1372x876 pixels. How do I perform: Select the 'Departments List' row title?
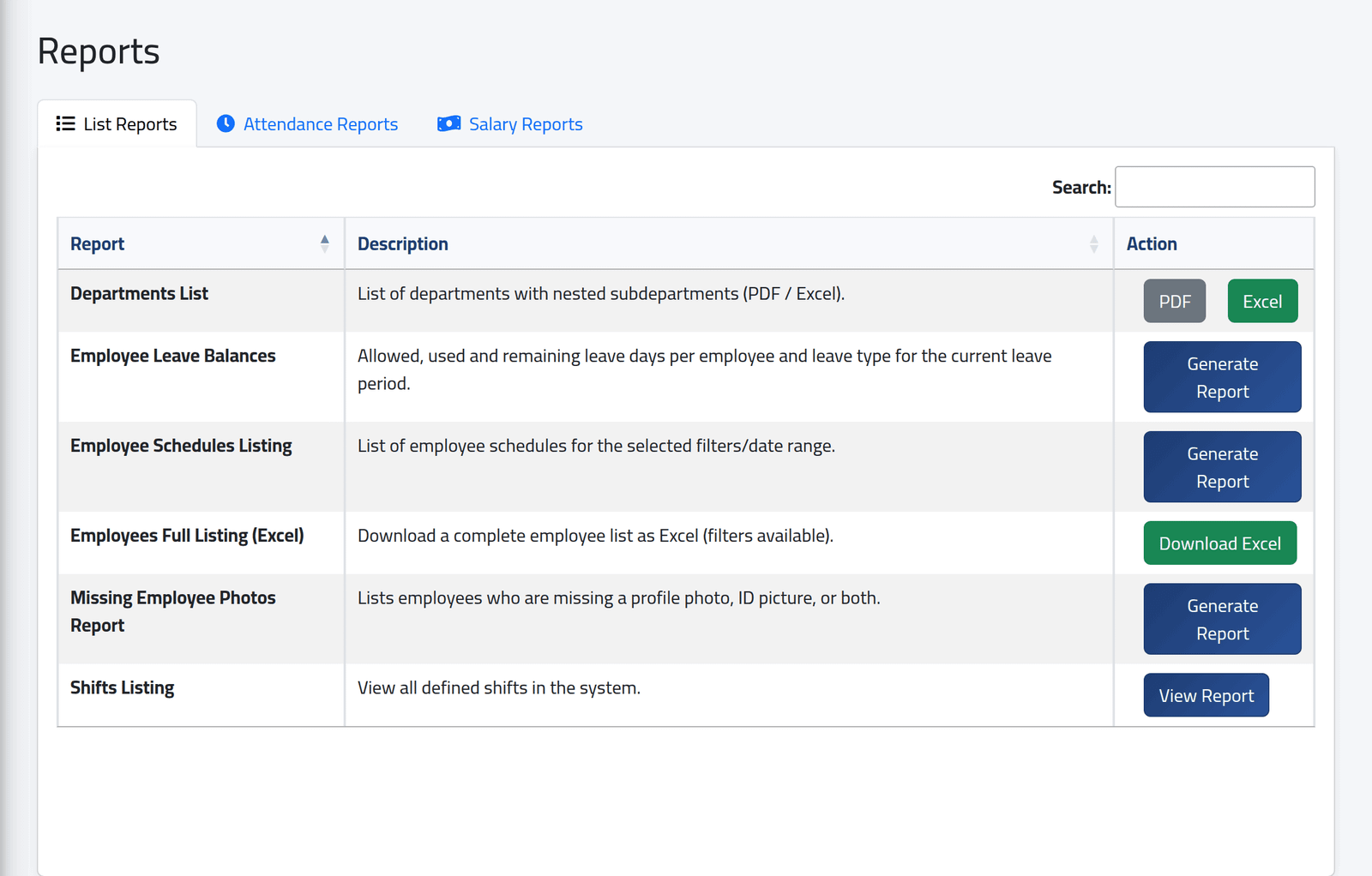[139, 293]
